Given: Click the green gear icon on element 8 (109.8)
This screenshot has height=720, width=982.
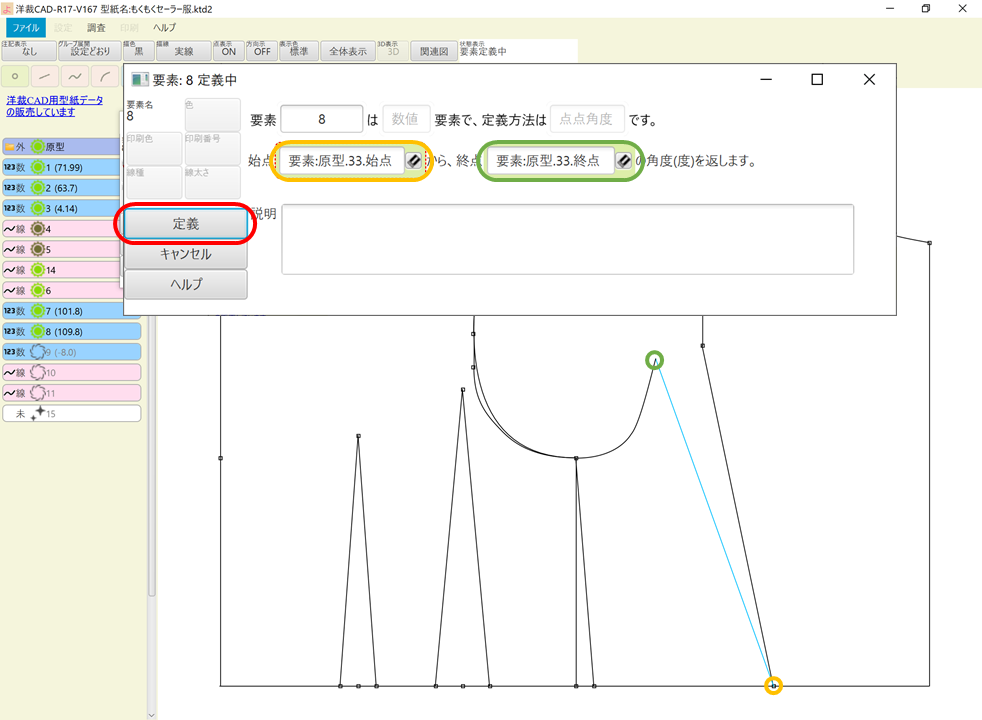Looking at the screenshot, I should (x=38, y=331).
